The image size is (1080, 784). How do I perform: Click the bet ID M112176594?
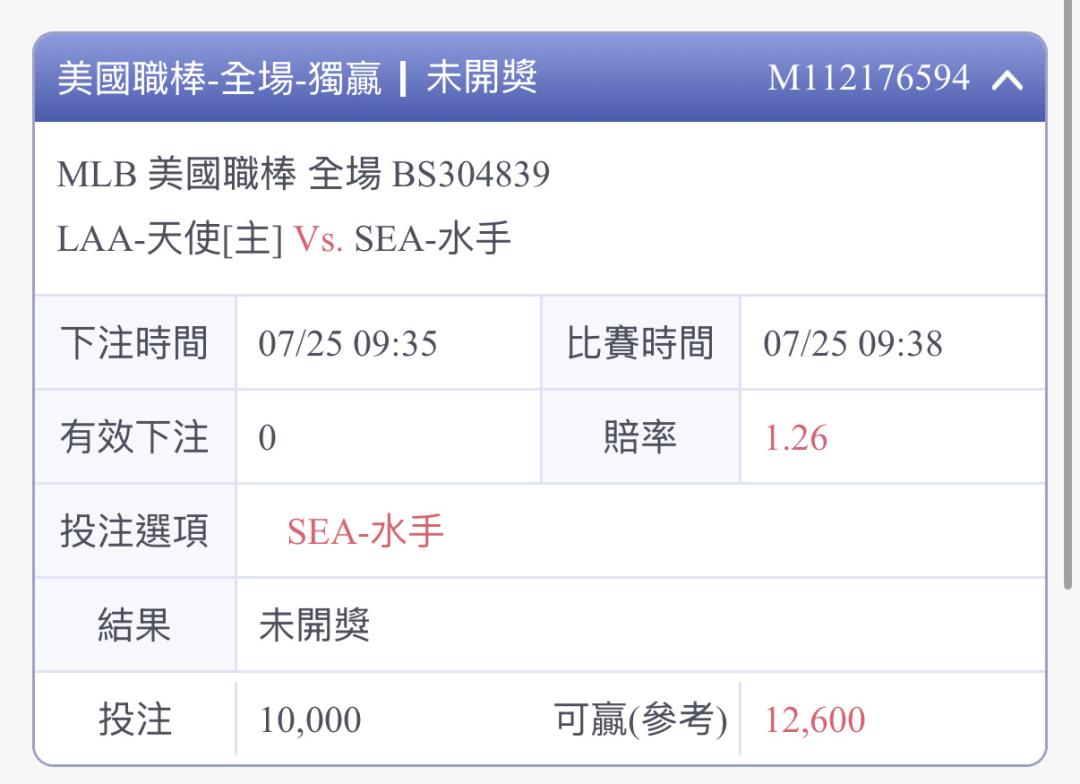click(x=869, y=77)
